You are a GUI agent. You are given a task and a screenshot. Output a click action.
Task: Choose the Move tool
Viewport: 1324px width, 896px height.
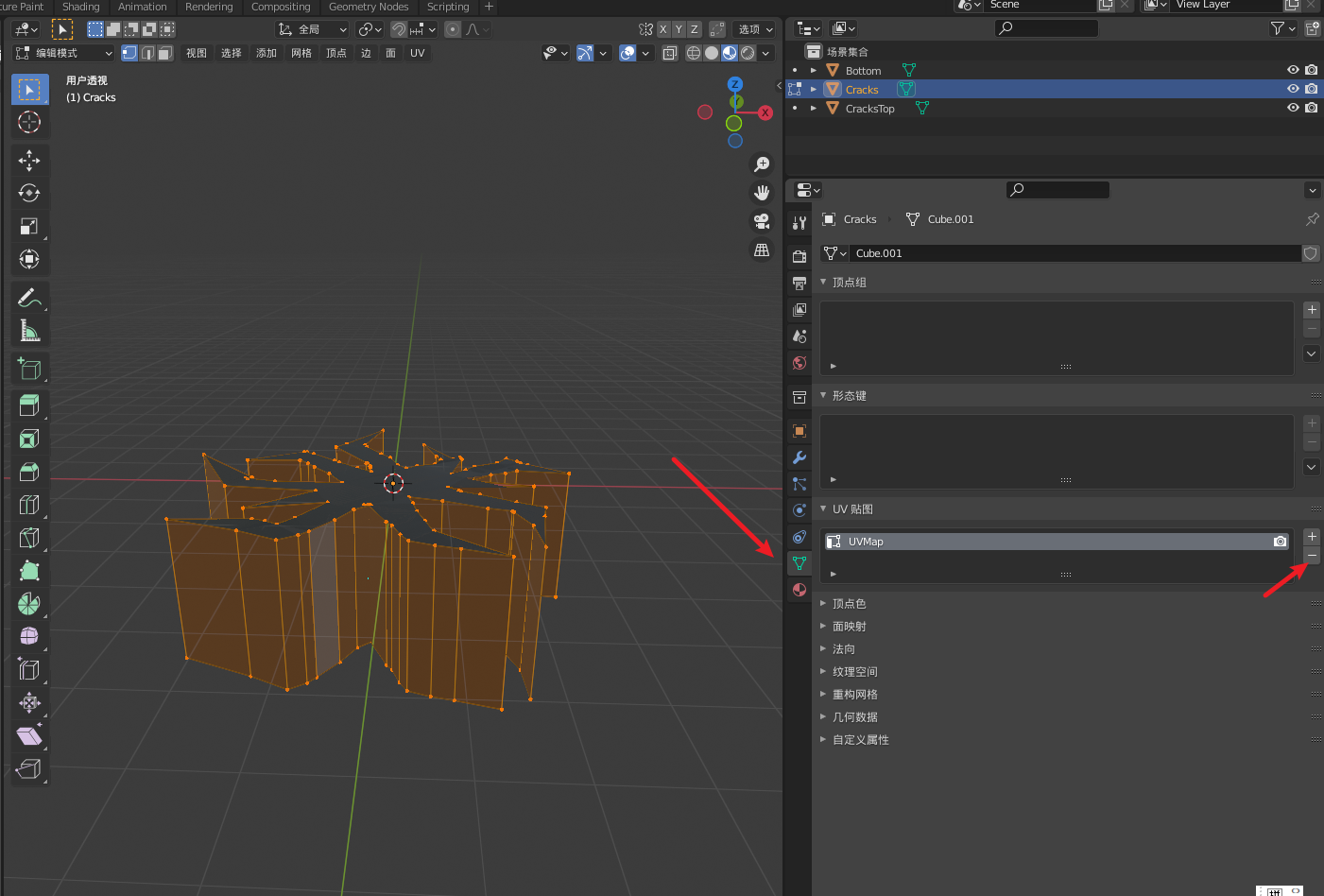[29, 161]
